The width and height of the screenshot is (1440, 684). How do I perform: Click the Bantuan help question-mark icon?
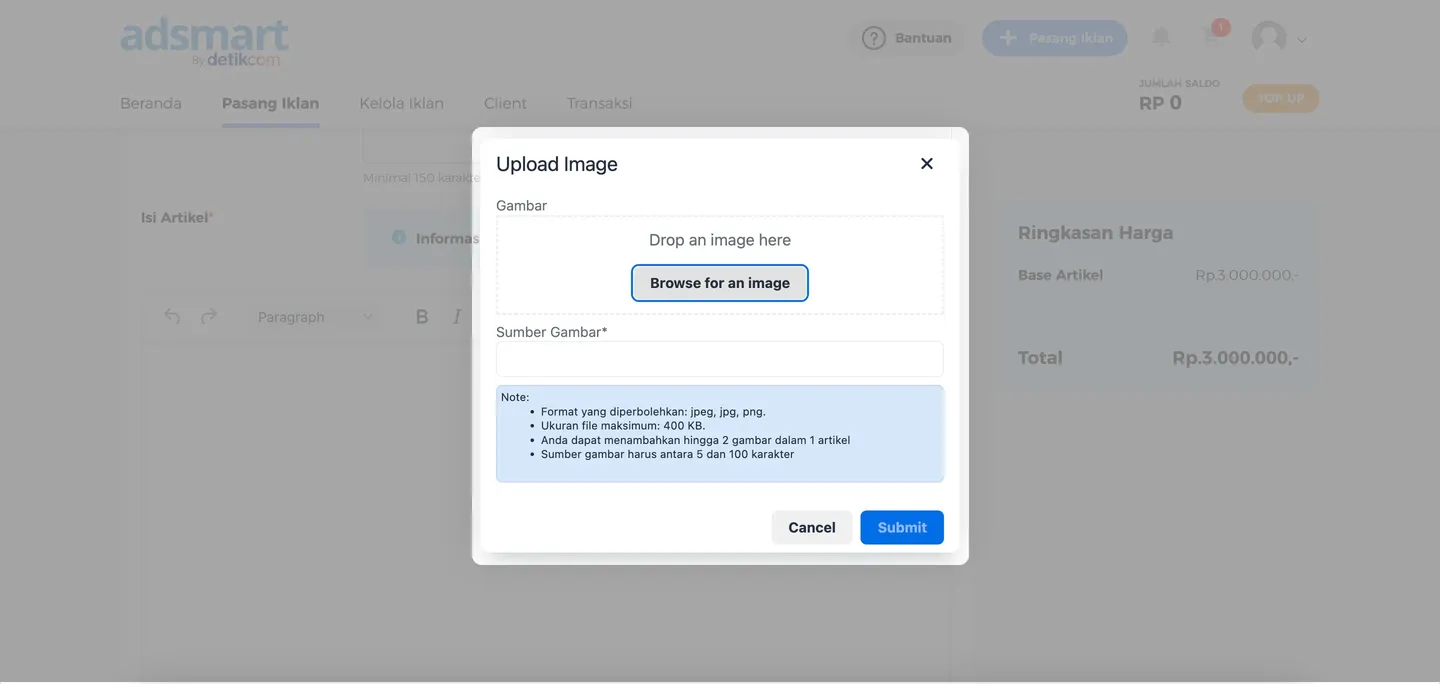pyautogui.click(x=874, y=38)
